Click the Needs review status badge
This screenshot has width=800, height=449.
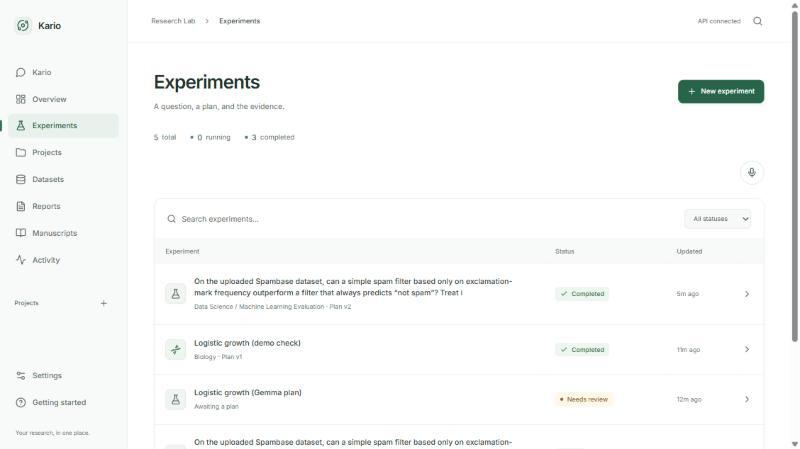pos(583,400)
